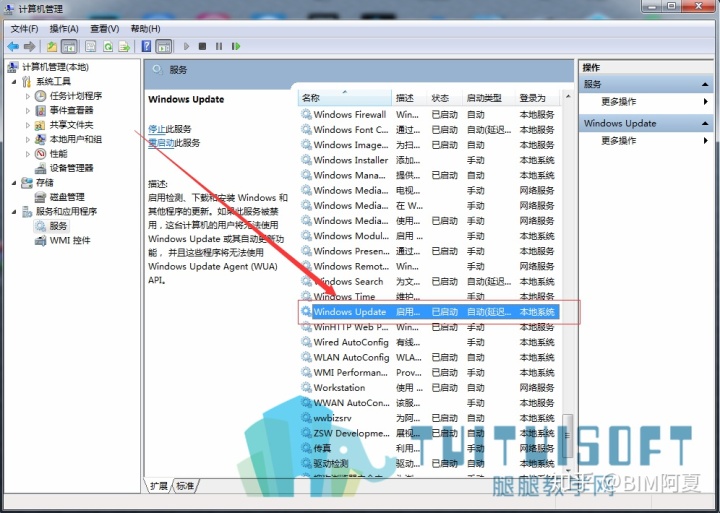The height and width of the screenshot is (513, 720).
Task: Open 更多操作 under Windows Update section
Action: coord(619,141)
